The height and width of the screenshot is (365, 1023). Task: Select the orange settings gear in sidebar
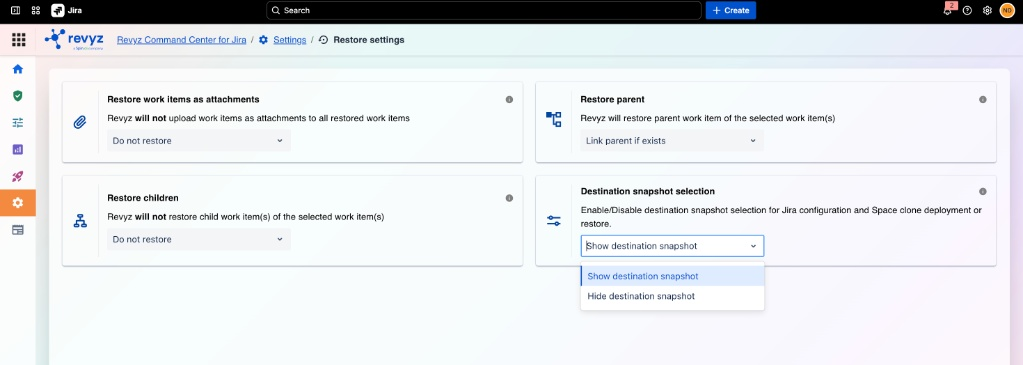point(18,203)
